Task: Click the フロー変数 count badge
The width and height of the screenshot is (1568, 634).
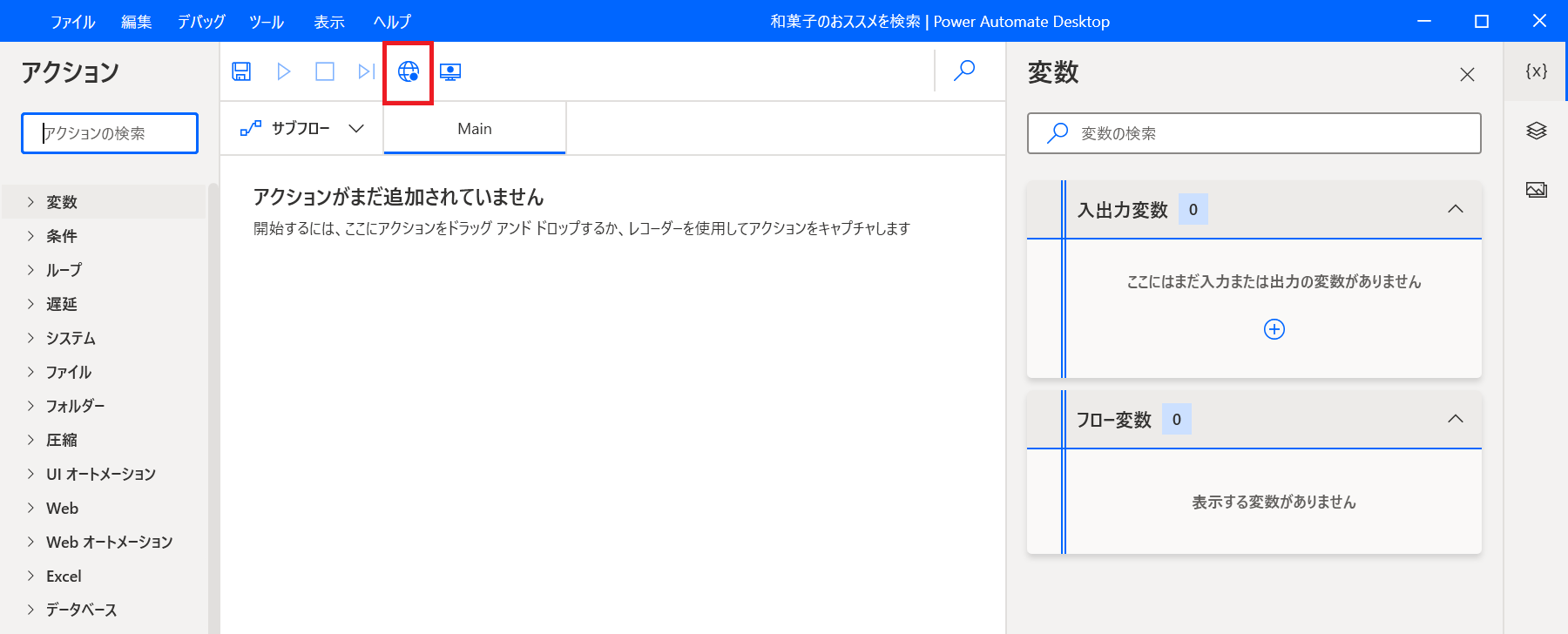Action: click(1177, 419)
